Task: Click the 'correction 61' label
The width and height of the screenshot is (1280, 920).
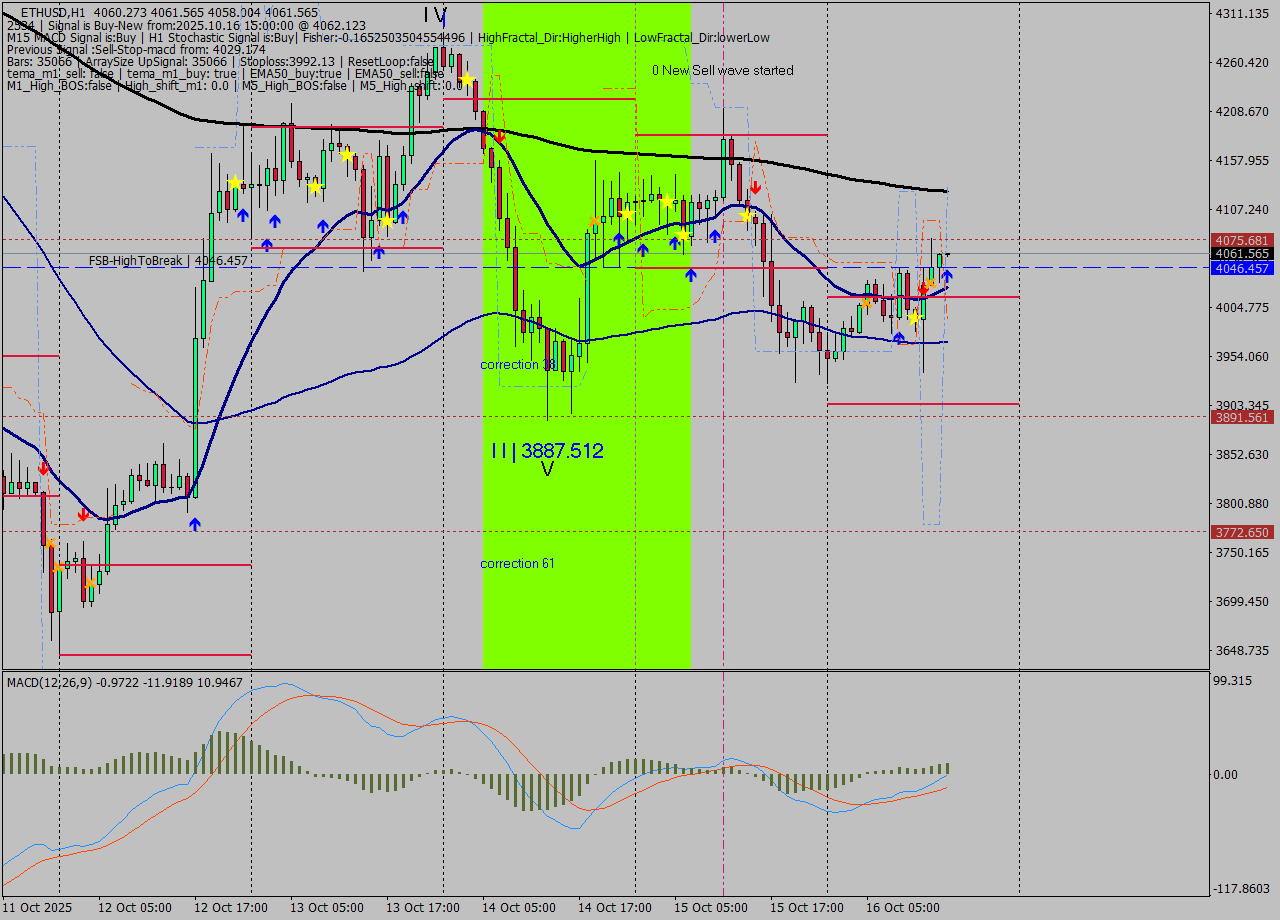Action: pos(517,564)
